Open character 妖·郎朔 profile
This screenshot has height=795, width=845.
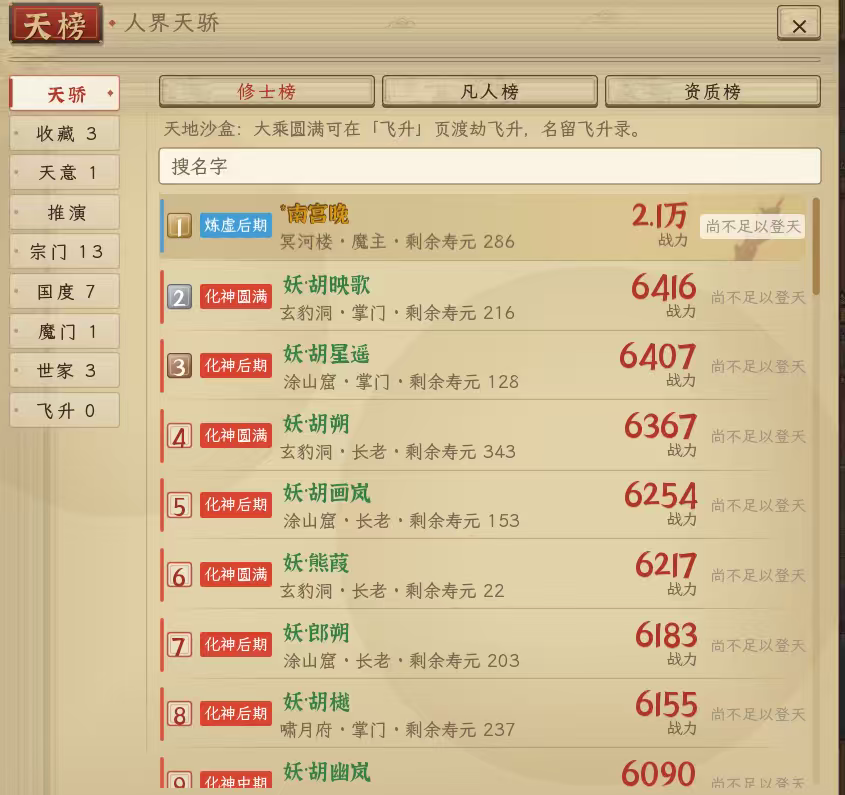coord(316,633)
